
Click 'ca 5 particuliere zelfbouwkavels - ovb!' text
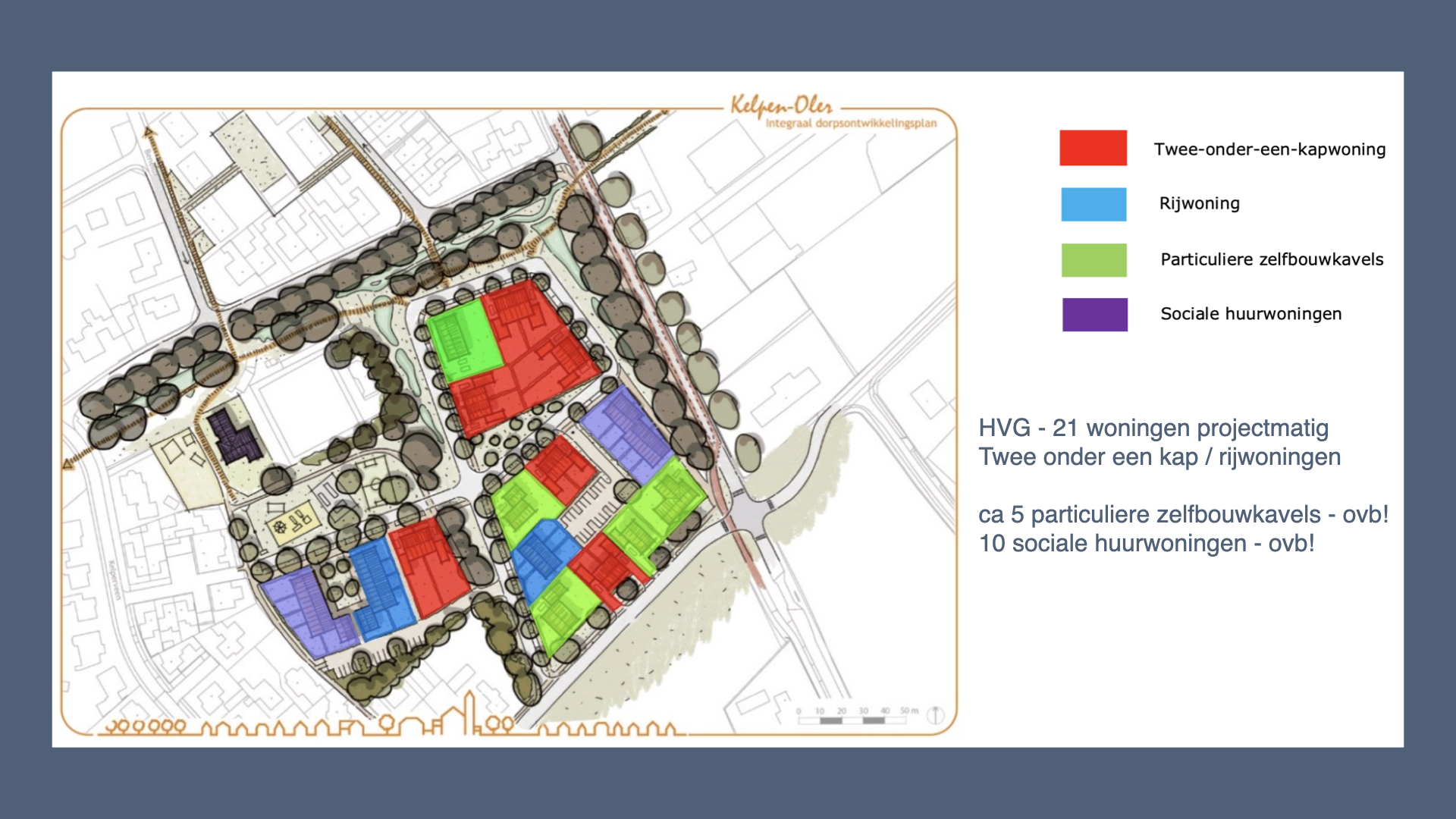1182,514
